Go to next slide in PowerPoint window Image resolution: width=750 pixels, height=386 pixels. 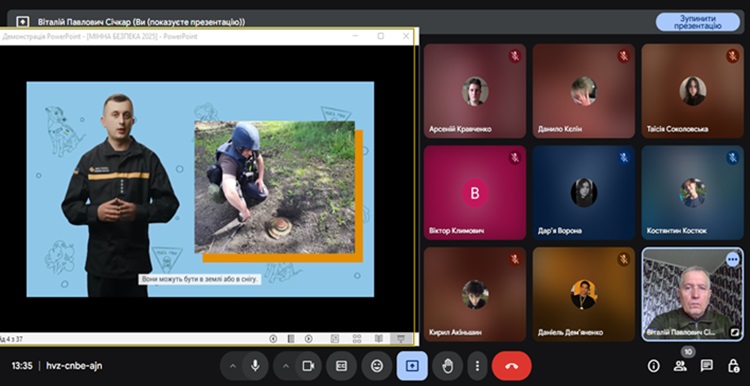click(309, 339)
